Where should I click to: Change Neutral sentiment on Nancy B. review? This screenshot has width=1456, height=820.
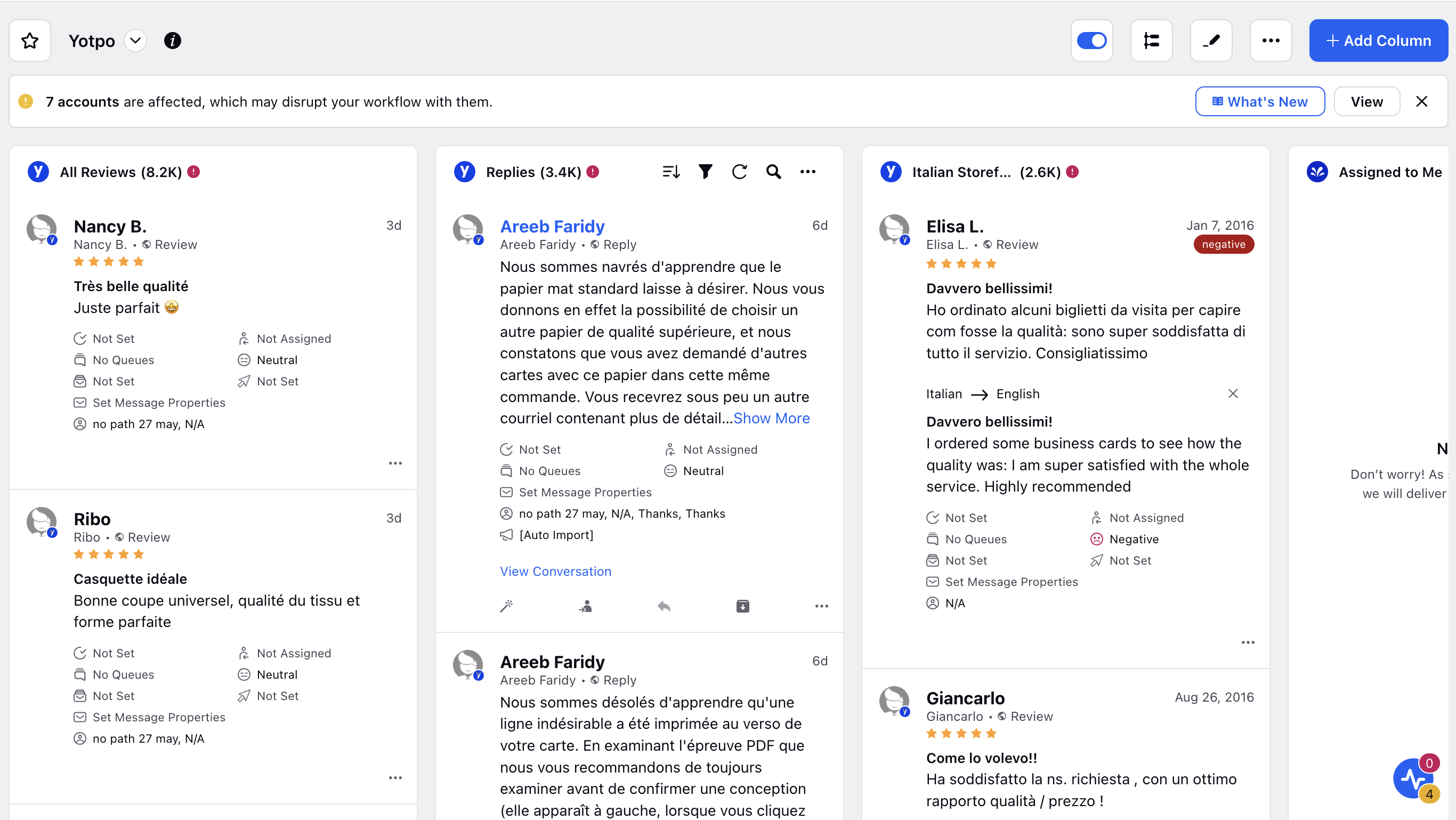(x=268, y=360)
